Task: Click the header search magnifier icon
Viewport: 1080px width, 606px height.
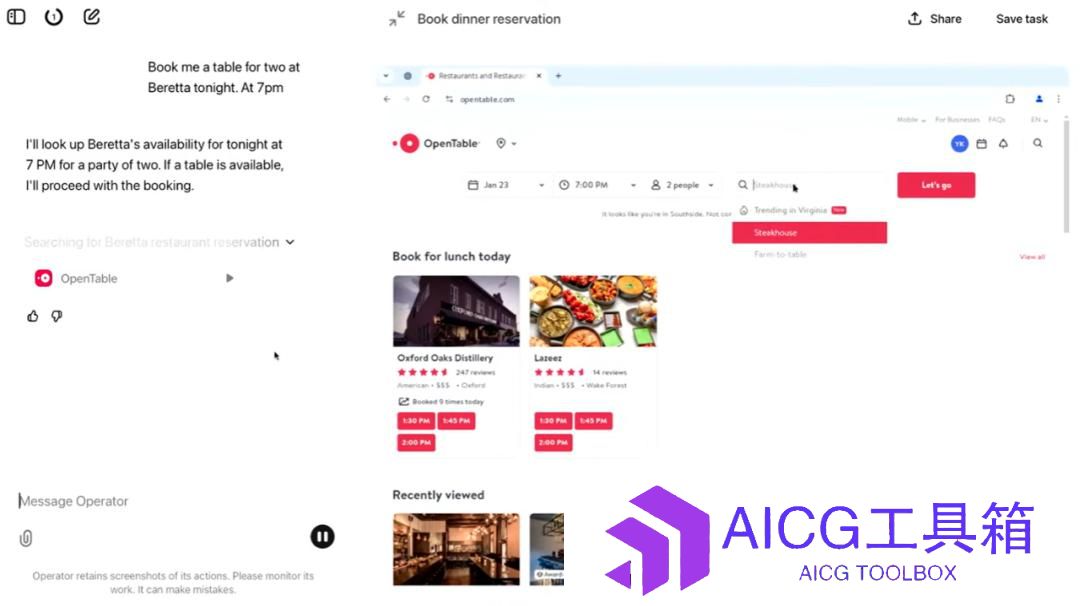Action: [x=1037, y=143]
